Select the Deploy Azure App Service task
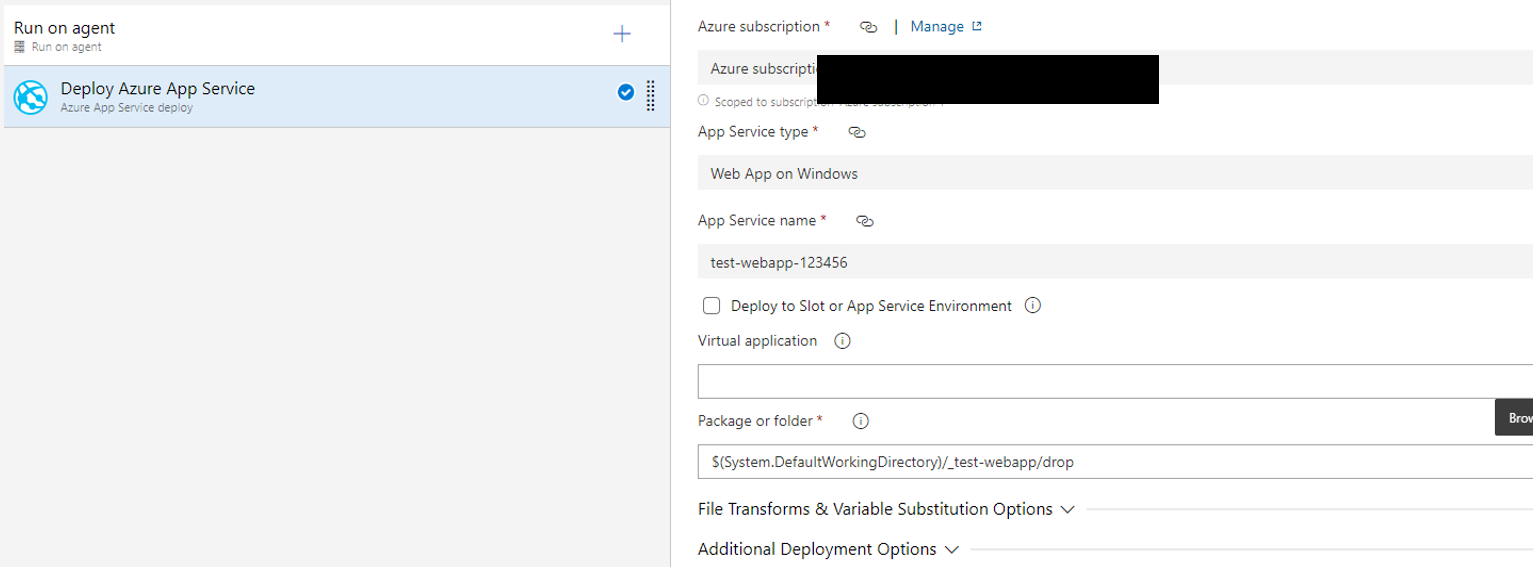 pos(336,97)
